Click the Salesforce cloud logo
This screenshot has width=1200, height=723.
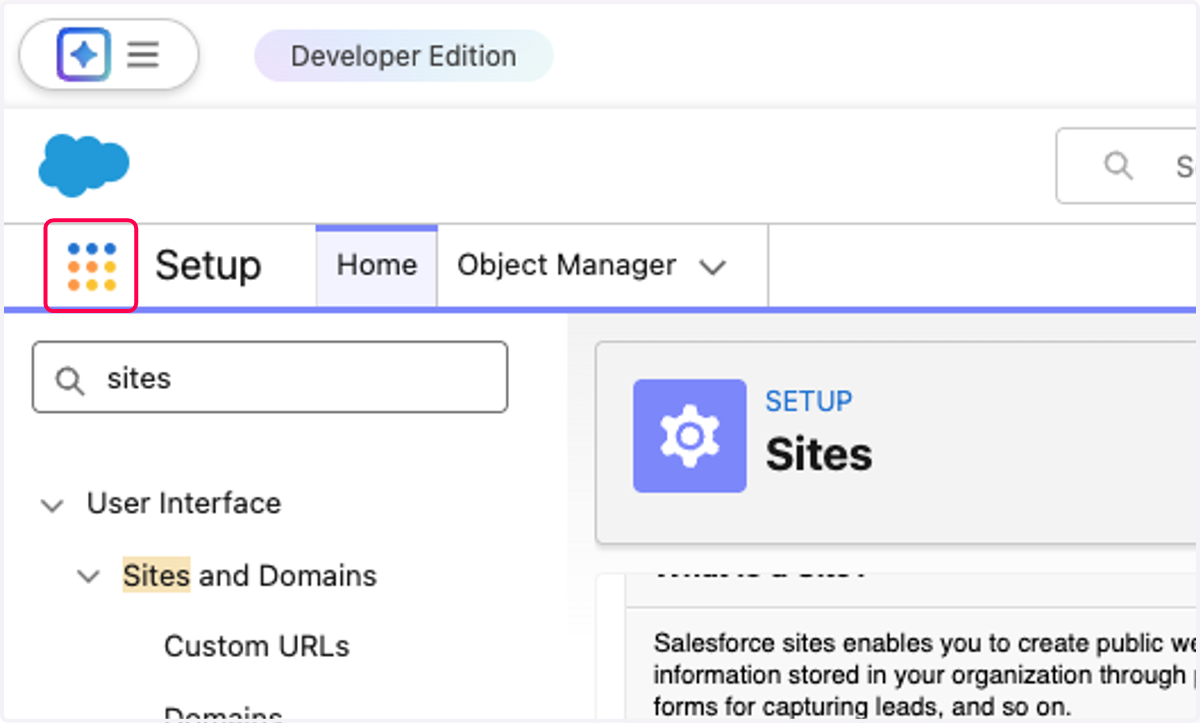(x=84, y=166)
